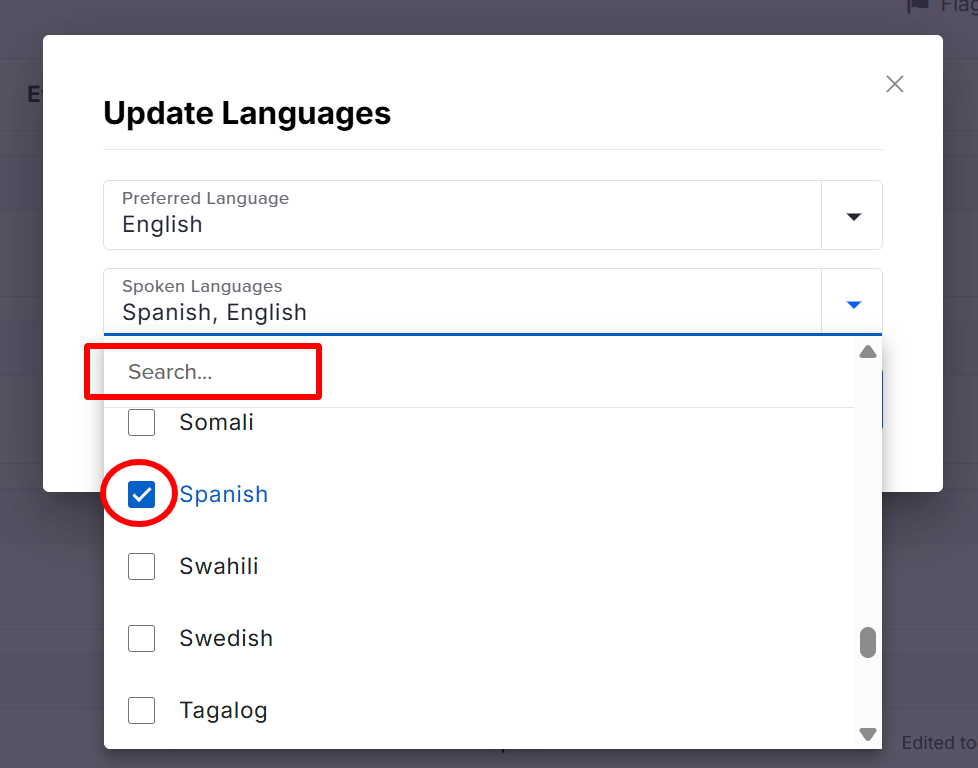
Task: Uncheck the Spanish checkbox
Action: coord(142,494)
